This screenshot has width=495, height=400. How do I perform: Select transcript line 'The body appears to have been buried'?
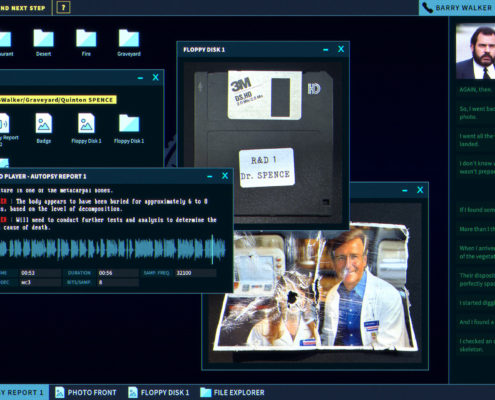[104, 205]
